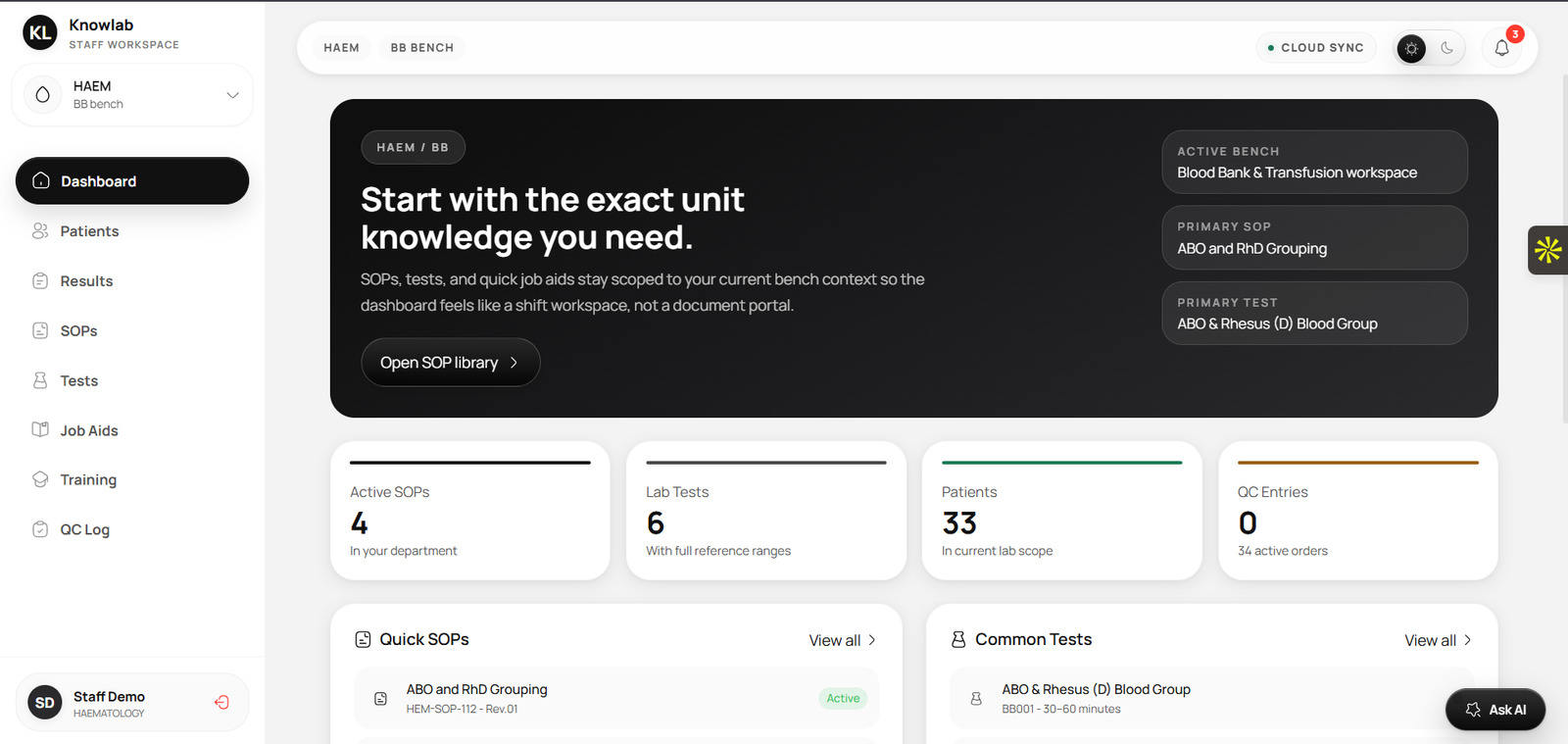Screen dimensions: 1568x744
Task: Click the Training graduation cap icon
Action: (x=40, y=479)
